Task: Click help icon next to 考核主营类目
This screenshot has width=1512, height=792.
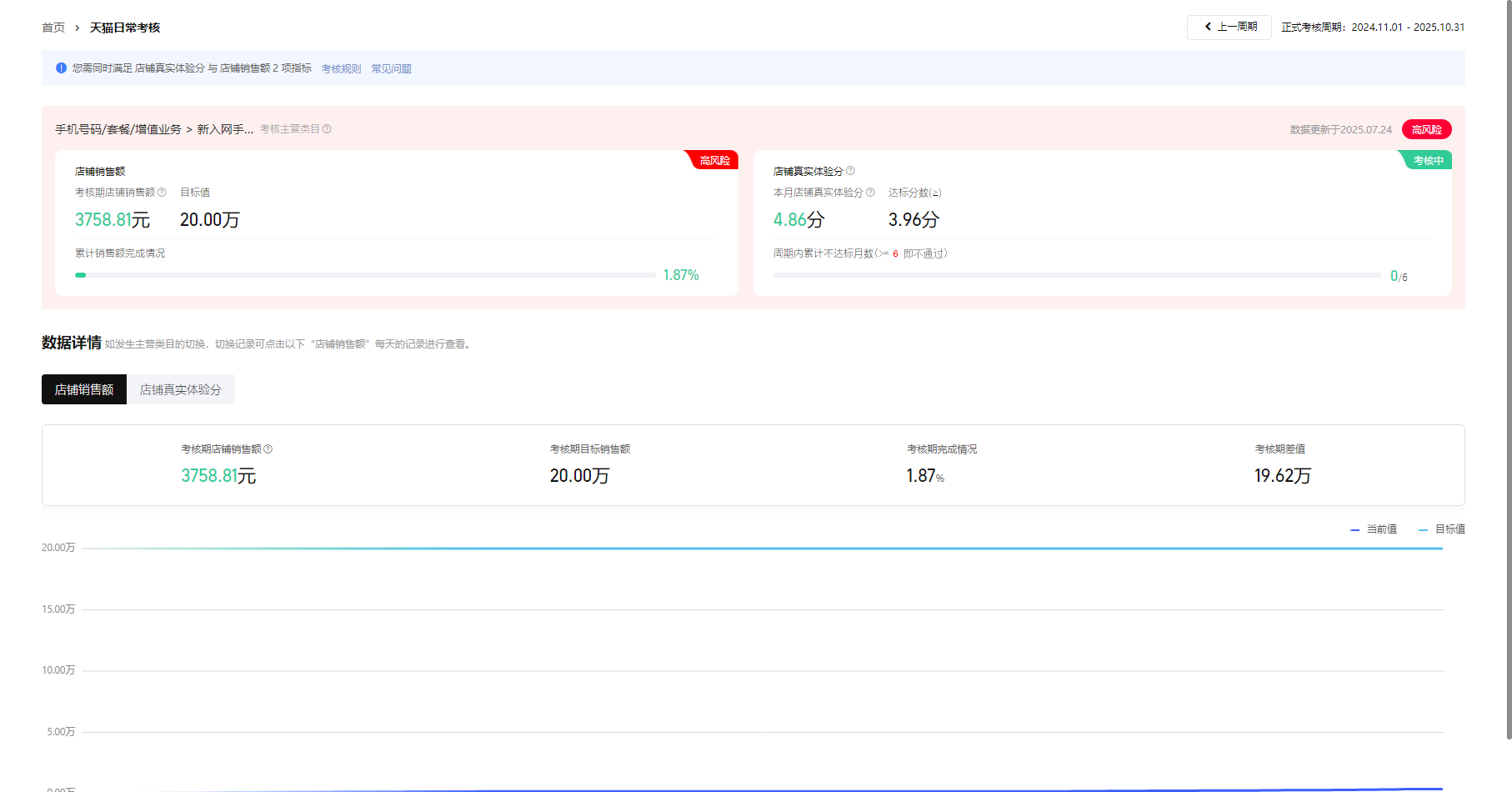Action: click(327, 129)
